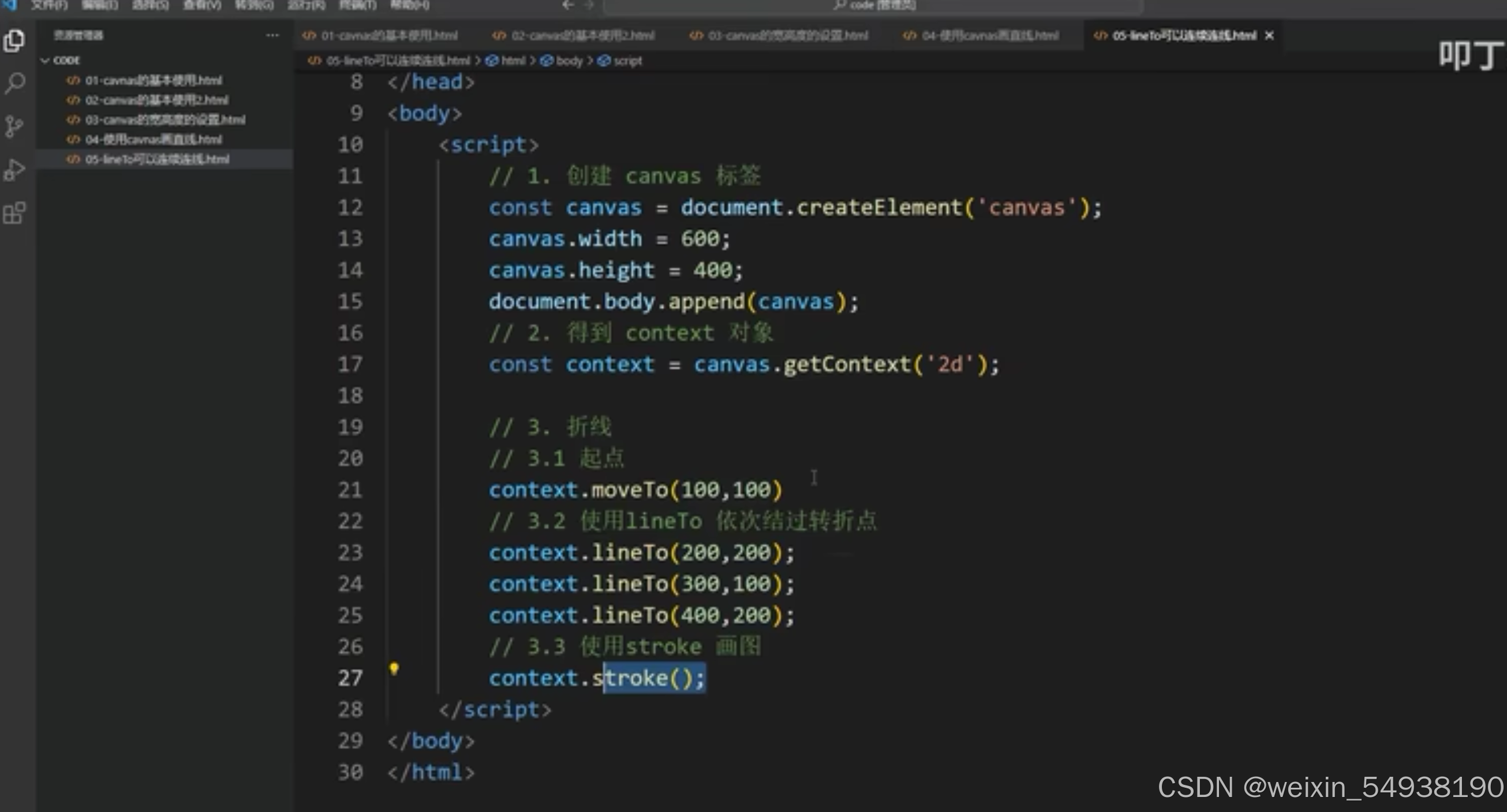Image resolution: width=1507 pixels, height=812 pixels.
Task: Click the Explorer panel more-actions ellipsis
Action: point(272,36)
